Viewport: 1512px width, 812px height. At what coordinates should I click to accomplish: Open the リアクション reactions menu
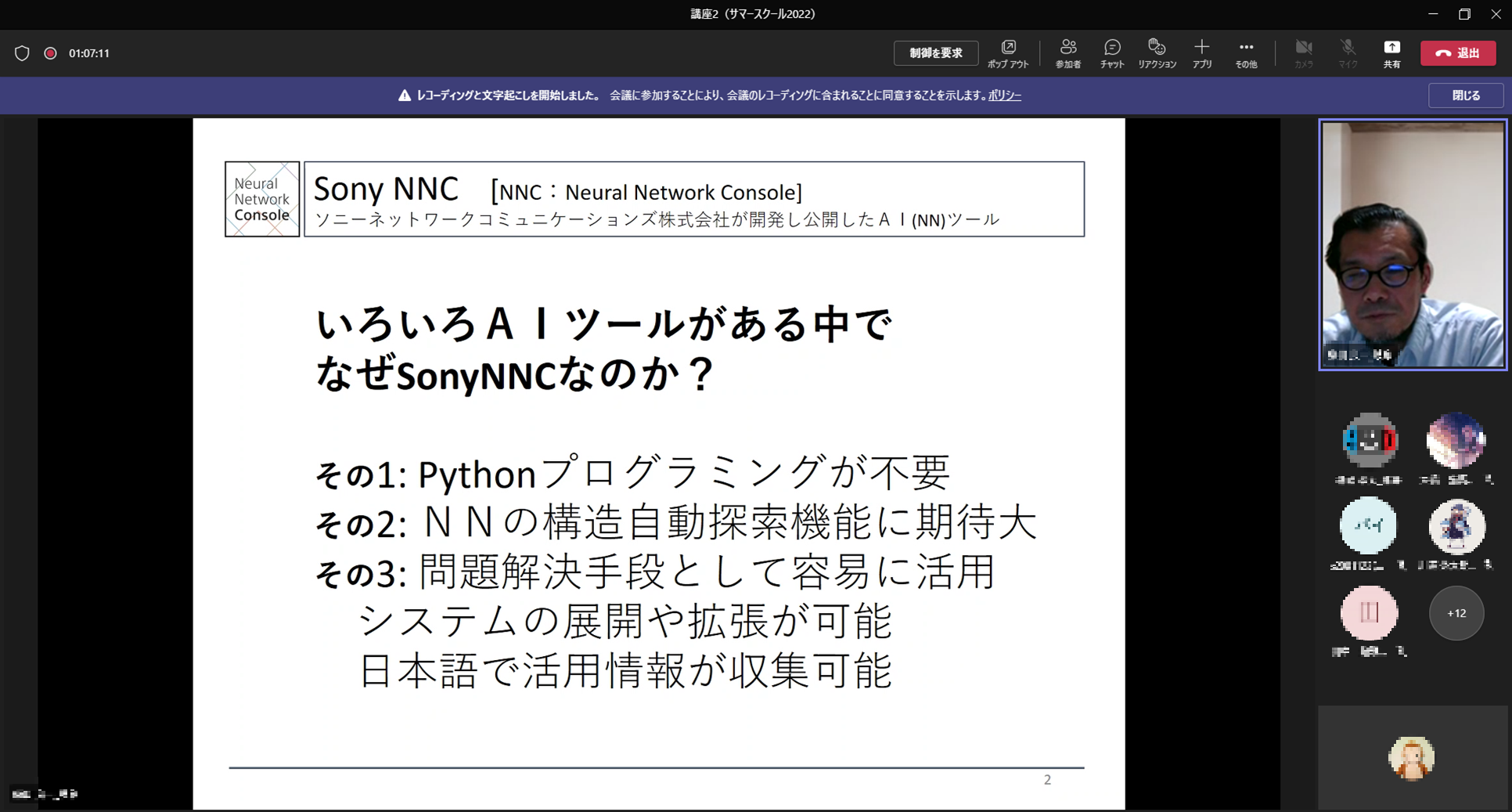[1157, 53]
